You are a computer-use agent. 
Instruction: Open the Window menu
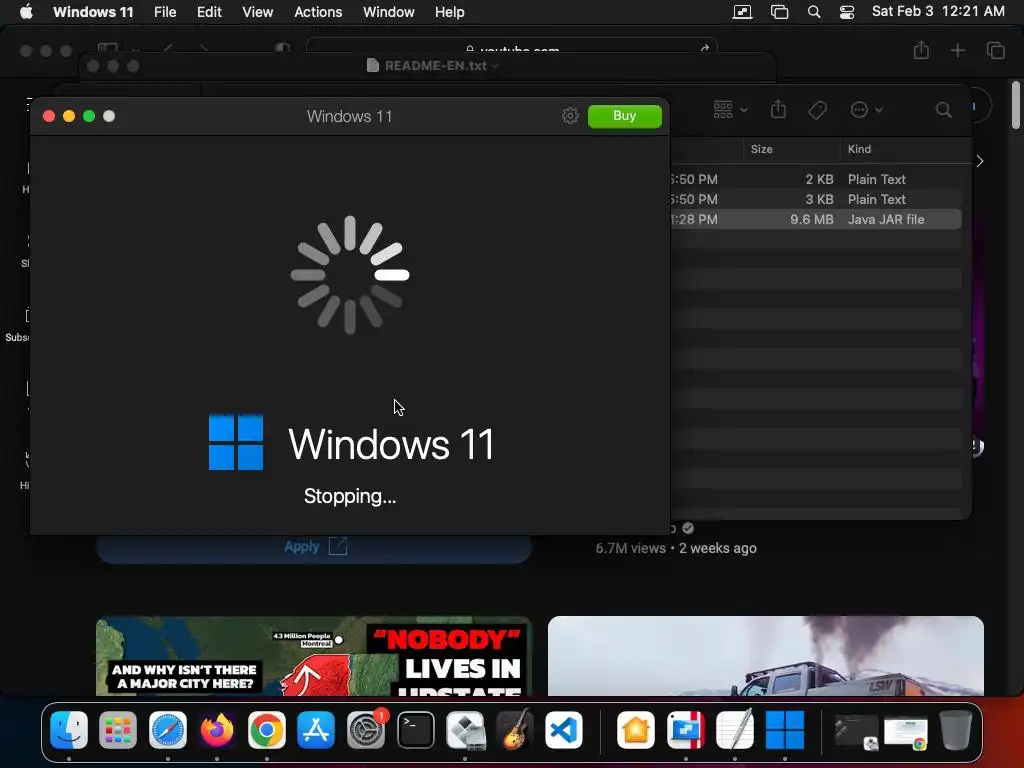tap(389, 12)
